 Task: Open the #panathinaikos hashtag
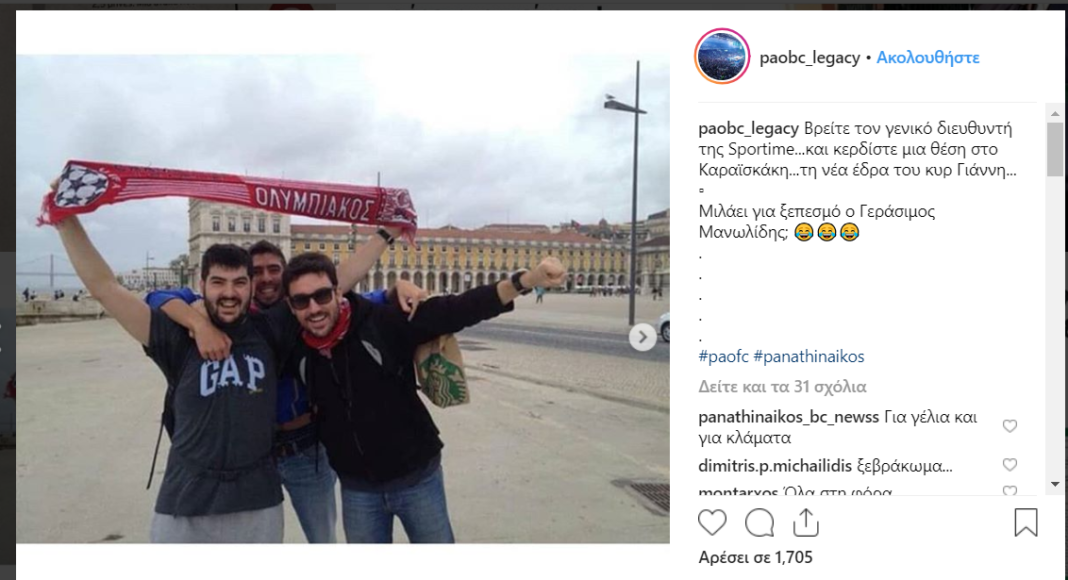pyautogui.click(x=808, y=356)
